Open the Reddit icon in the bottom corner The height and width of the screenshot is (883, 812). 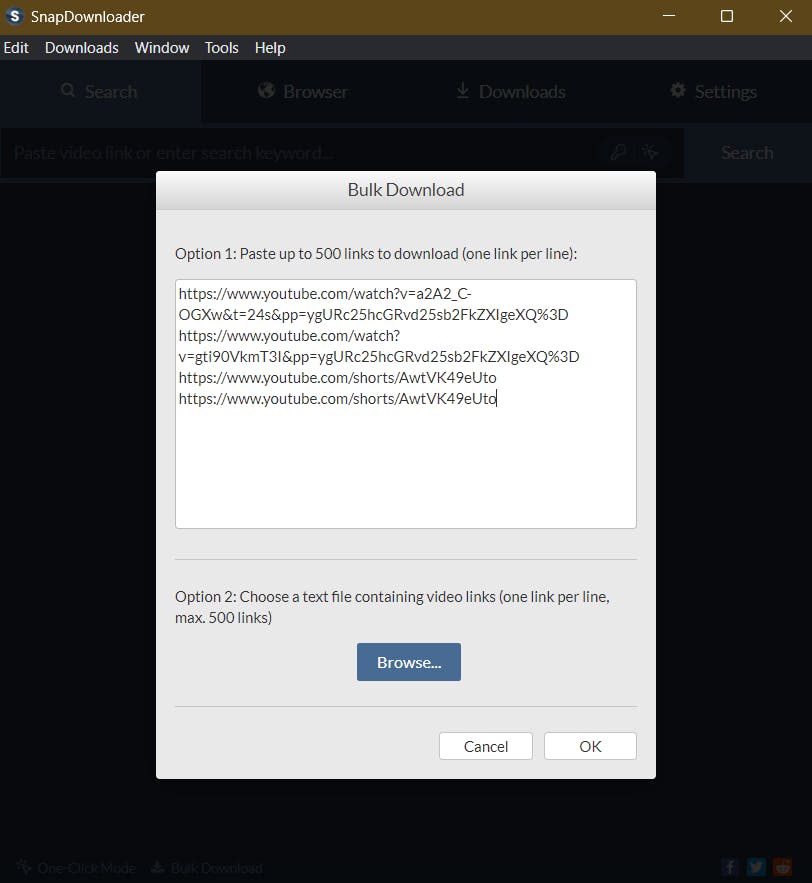tap(783, 867)
